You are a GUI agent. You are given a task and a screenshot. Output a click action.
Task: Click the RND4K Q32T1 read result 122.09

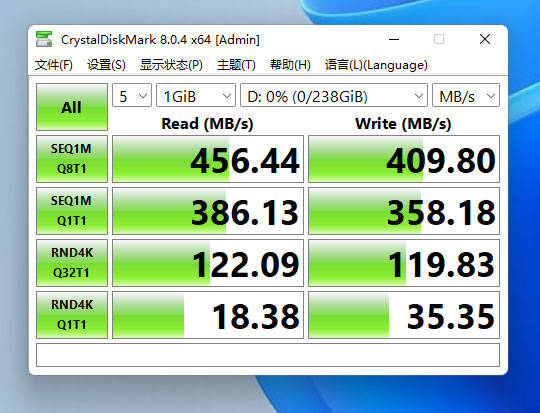tap(208, 263)
